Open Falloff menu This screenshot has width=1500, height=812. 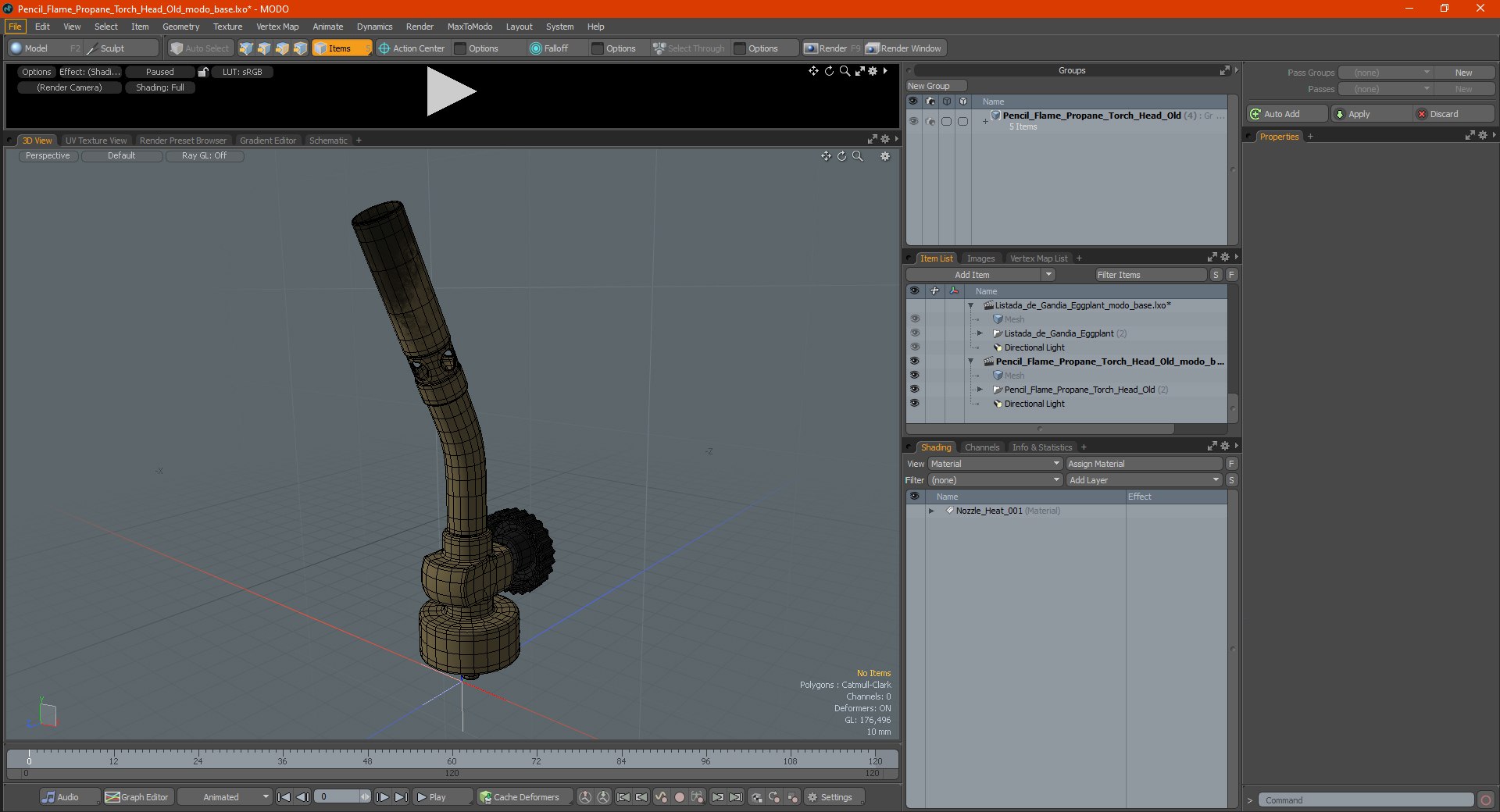[549, 48]
